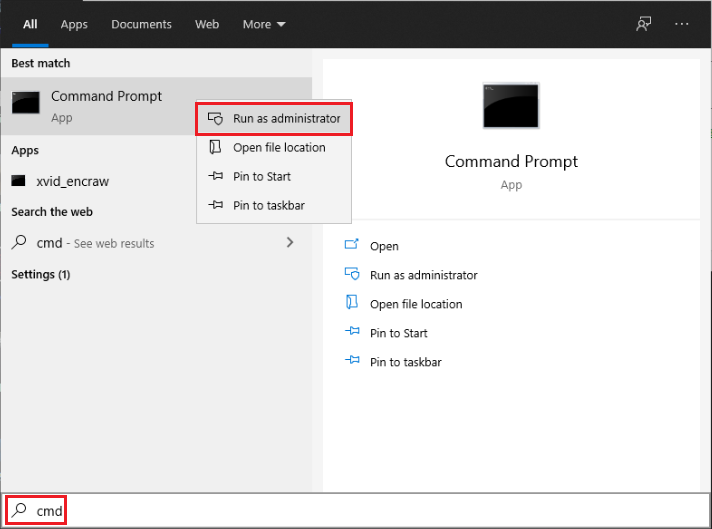This screenshot has height=529, width=712.
Task: Select Run as administrator in context menu
Action: point(286,118)
